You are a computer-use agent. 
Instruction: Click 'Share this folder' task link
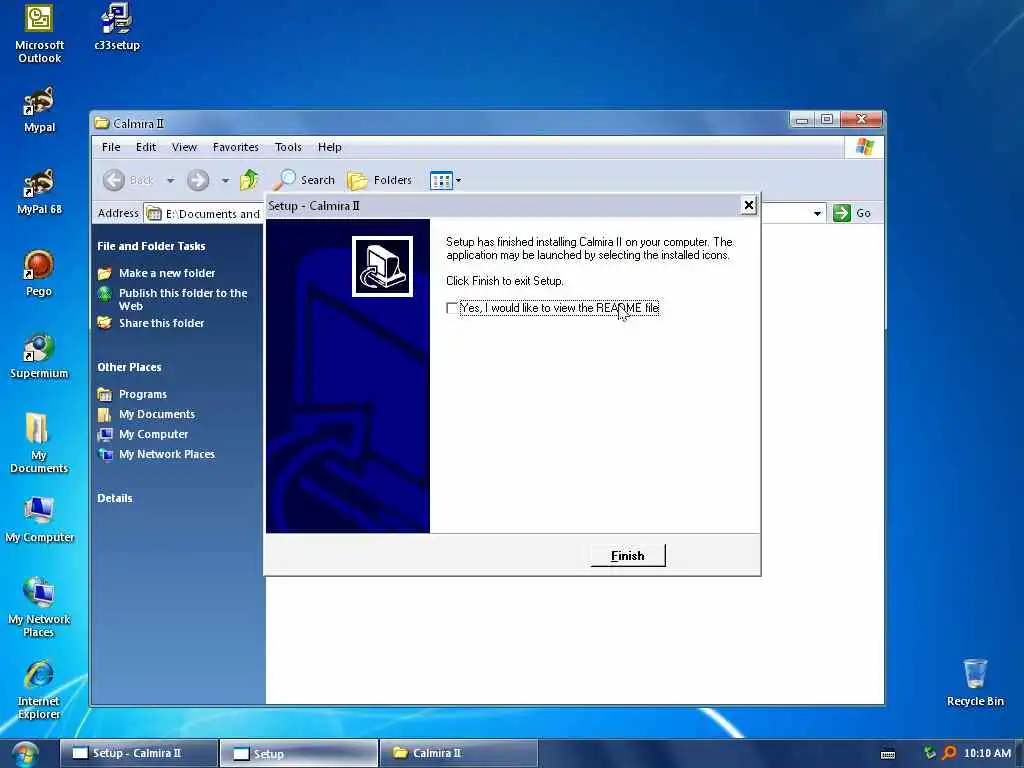click(161, 323)
